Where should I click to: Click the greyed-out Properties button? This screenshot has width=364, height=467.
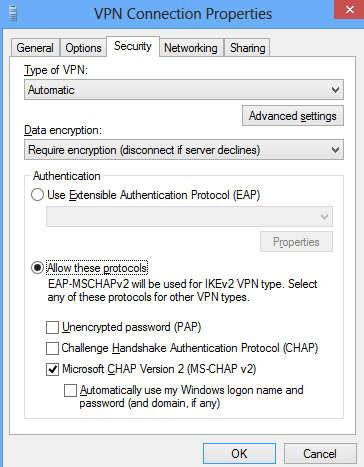click(296, 242)
